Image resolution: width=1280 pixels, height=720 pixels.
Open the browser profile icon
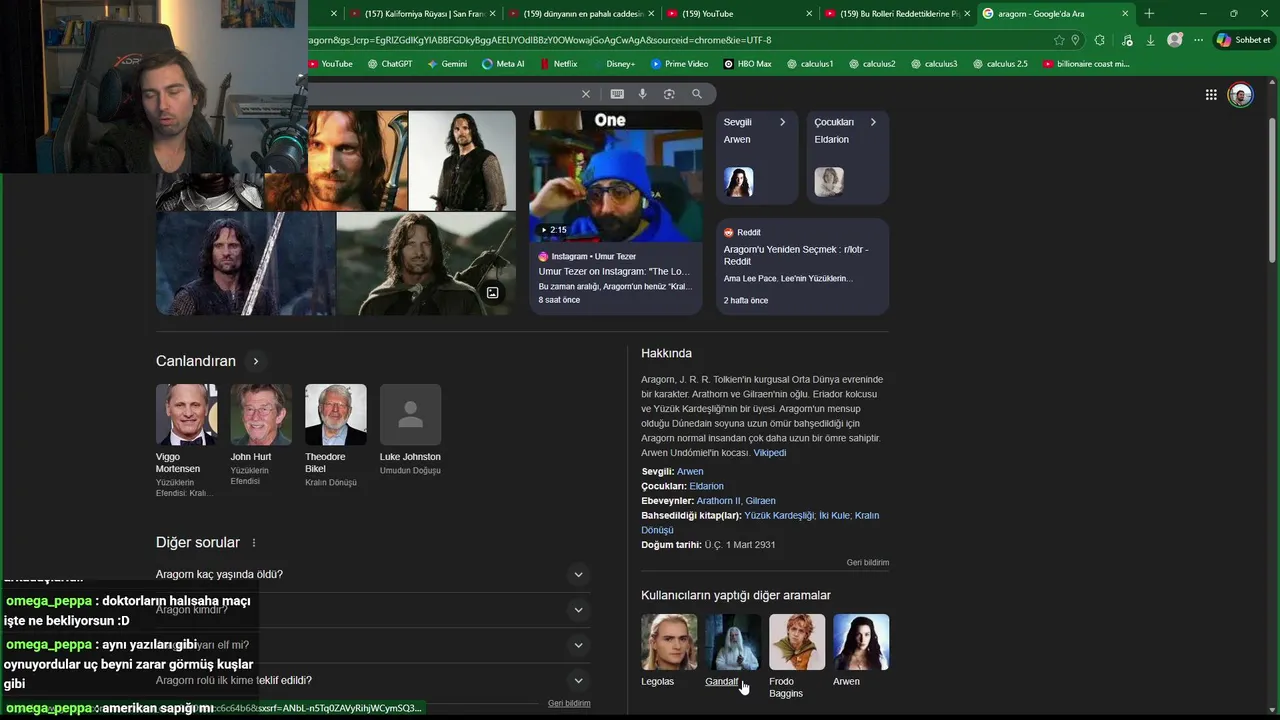1175,40
